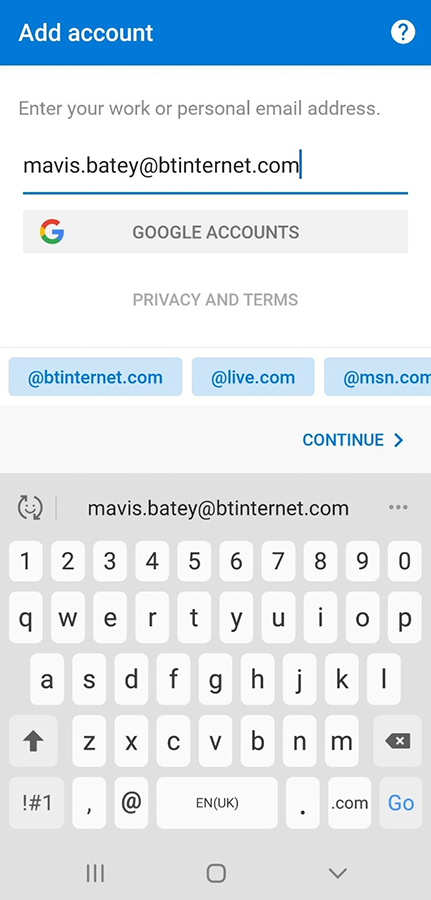Tap CONTINUE to proceed
This screenshot has width=431, height=900.
[x=354, y=440]
